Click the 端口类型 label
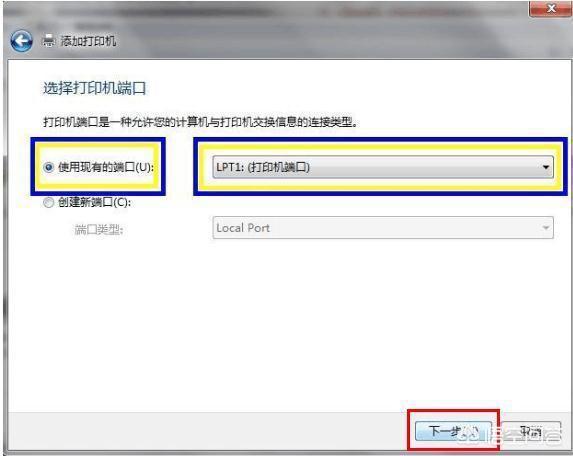This screenshot has height=456, width=573. click(99, 229)
